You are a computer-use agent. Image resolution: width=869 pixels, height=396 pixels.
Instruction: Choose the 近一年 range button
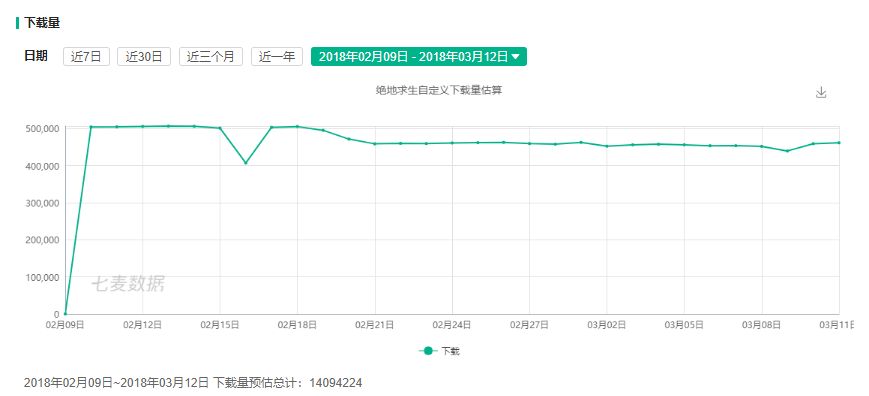tap(277, 56)
